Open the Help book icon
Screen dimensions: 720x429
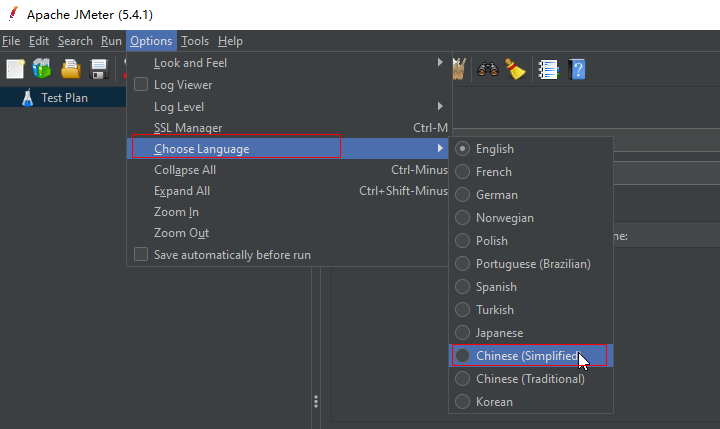pos(576,69)
